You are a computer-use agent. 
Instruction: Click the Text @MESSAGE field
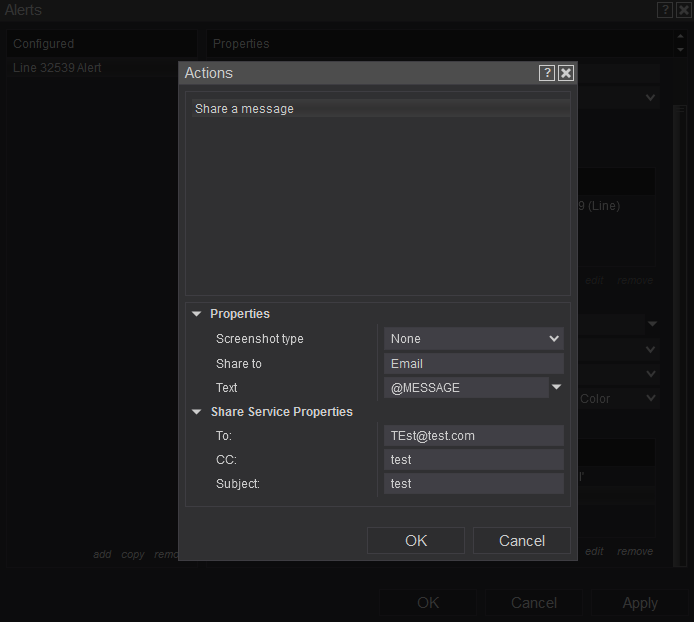[466, 388]
